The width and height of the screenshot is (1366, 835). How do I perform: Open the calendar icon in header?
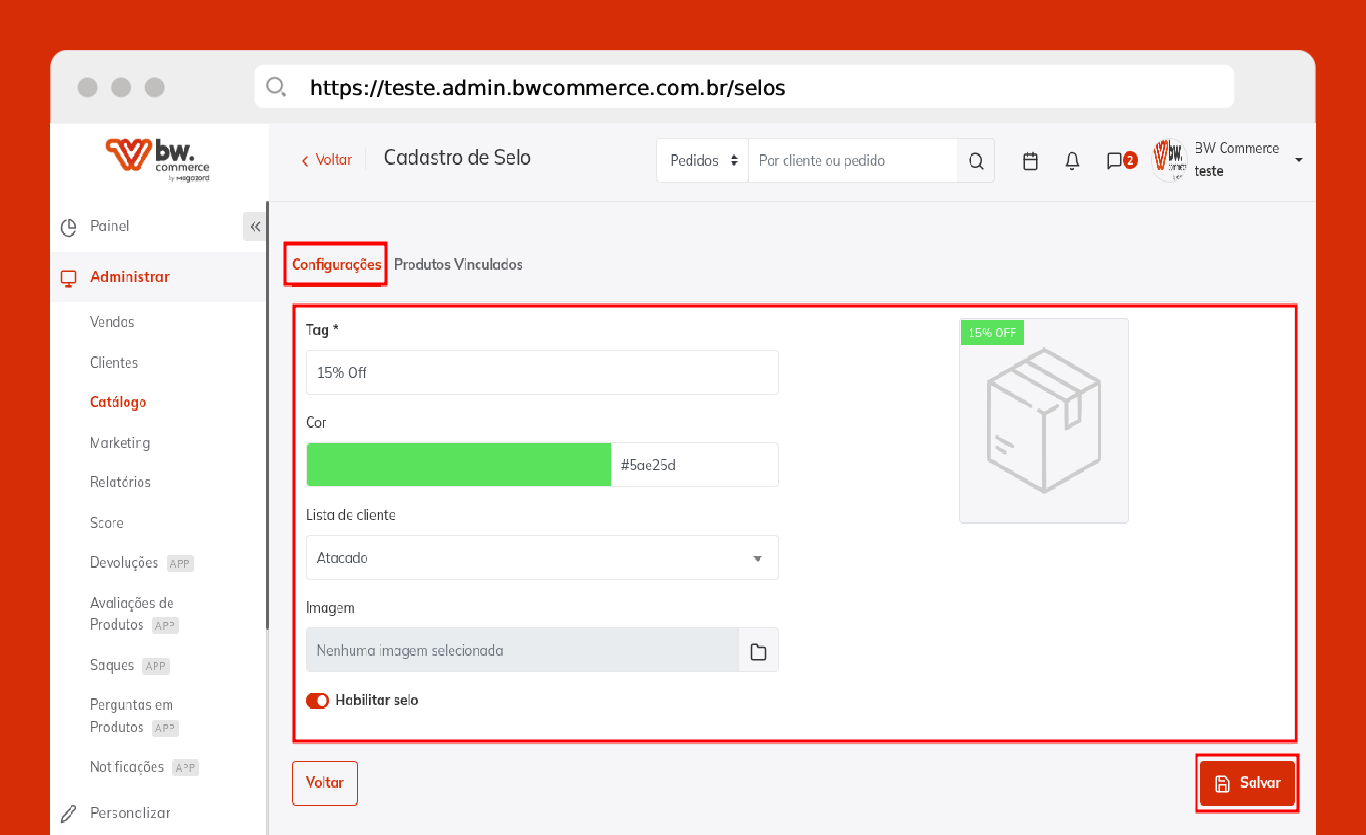[x=1030, y=161]
